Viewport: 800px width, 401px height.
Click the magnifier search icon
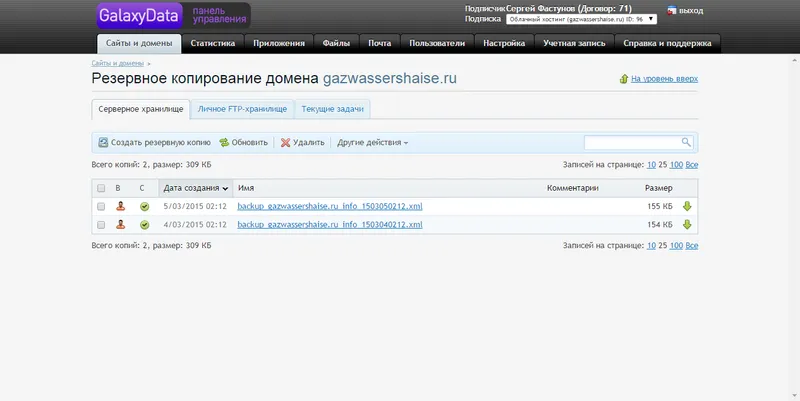686,142
